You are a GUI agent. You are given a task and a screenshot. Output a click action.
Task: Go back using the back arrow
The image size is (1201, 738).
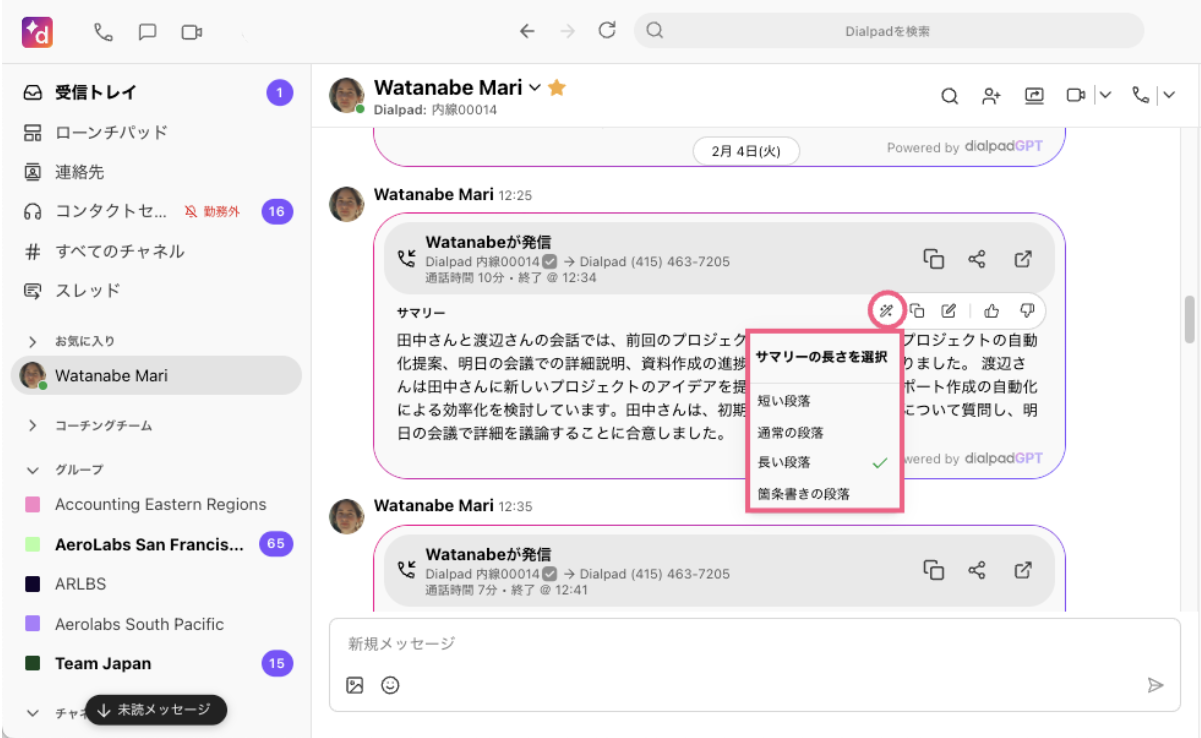pos(527,31)
